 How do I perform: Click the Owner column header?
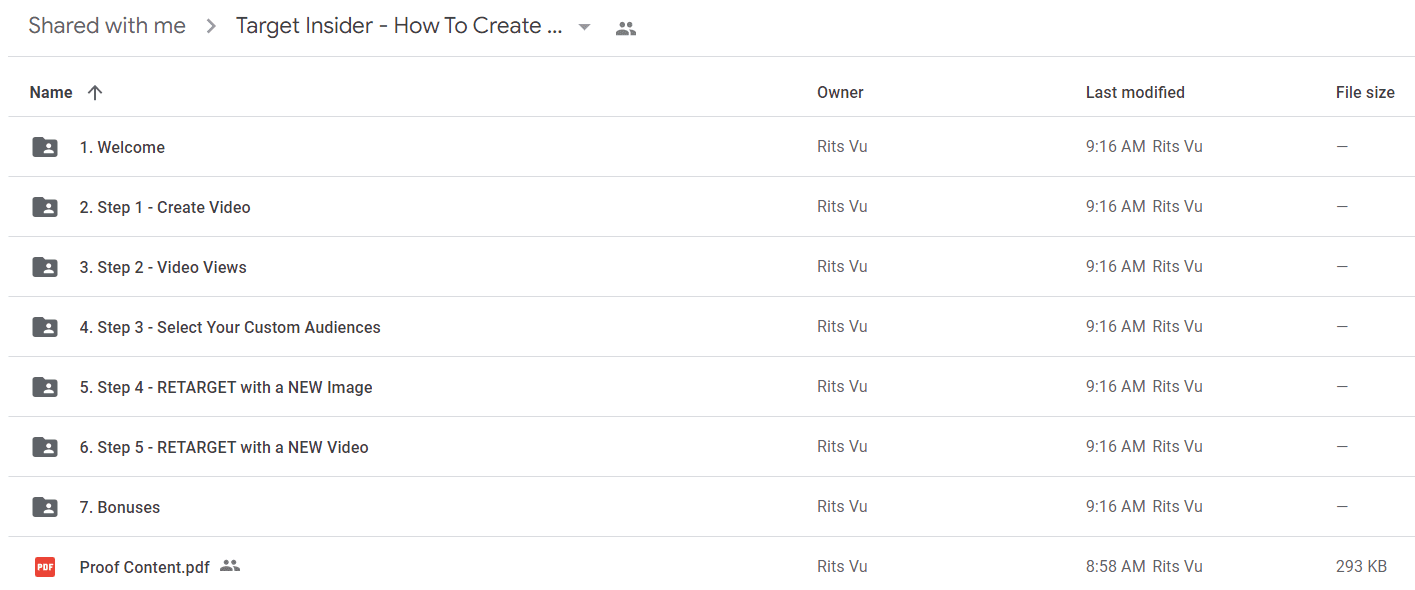click(840, 92)
